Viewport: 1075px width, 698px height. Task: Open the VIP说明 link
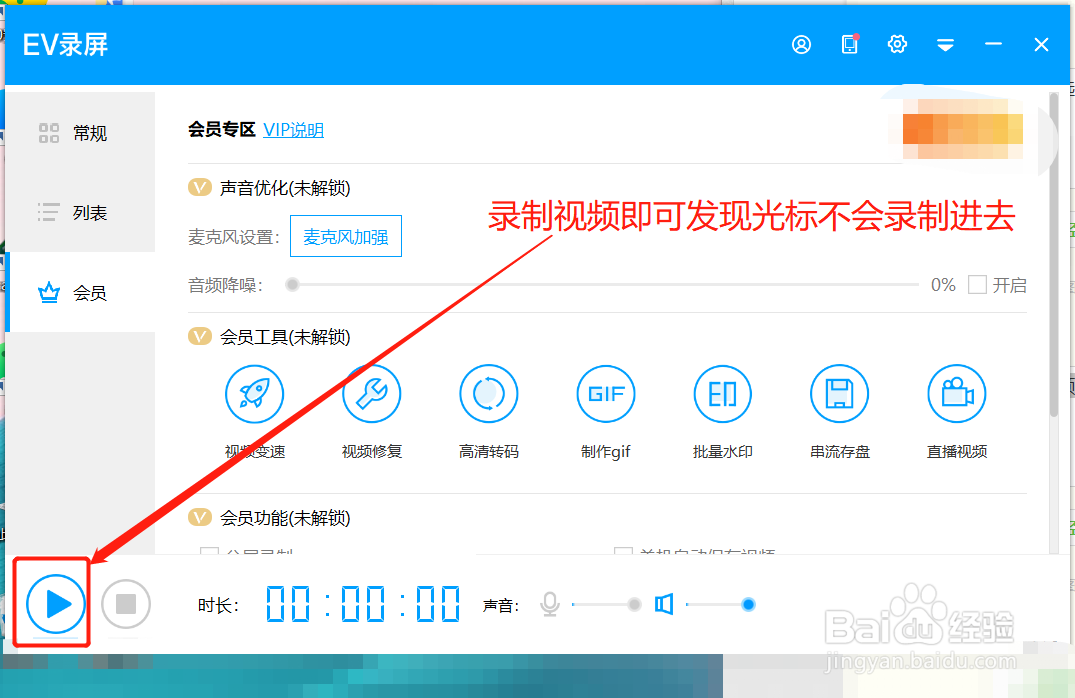tap(293, 130)
